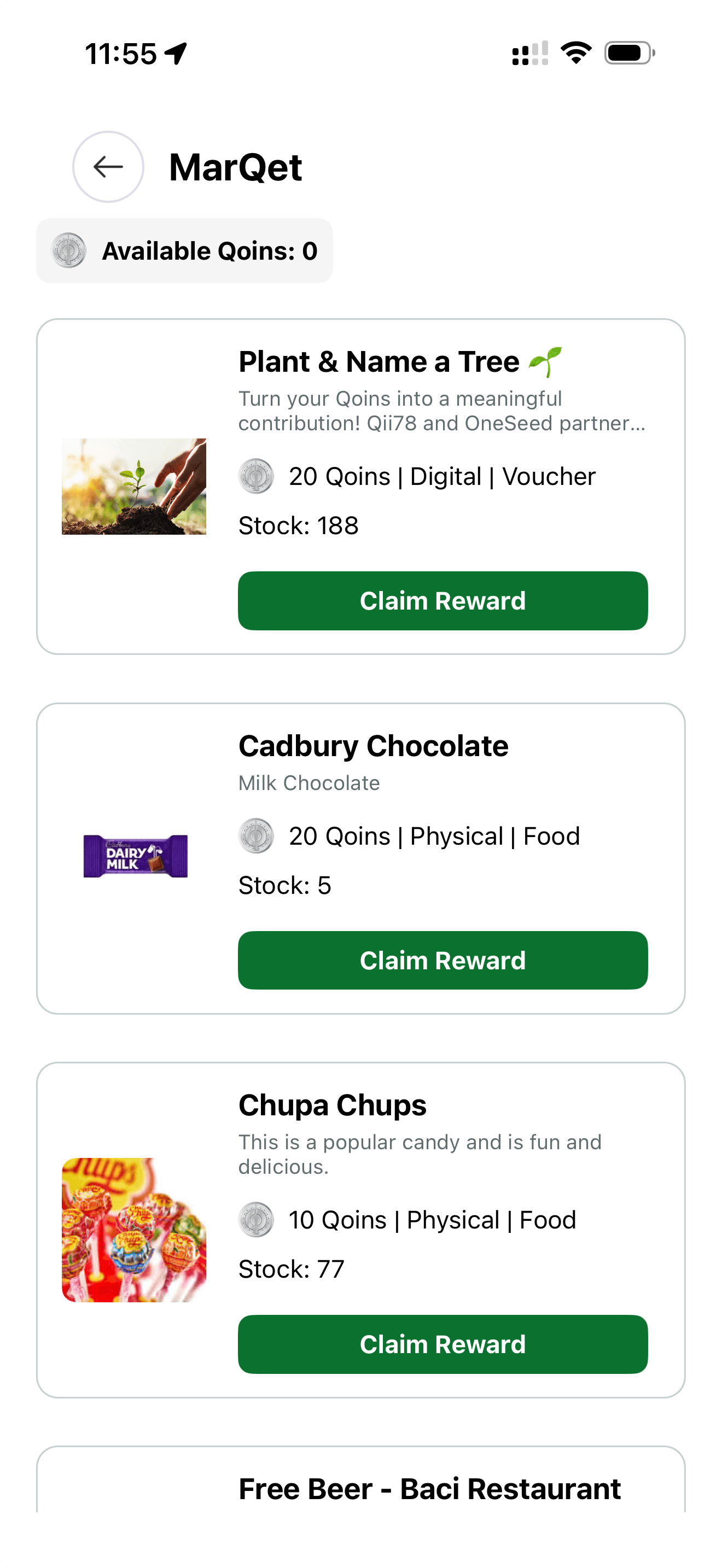Tap the battery indicator icon
The width and height of the screenshot is (722, 1568).
tap(629, 53)
